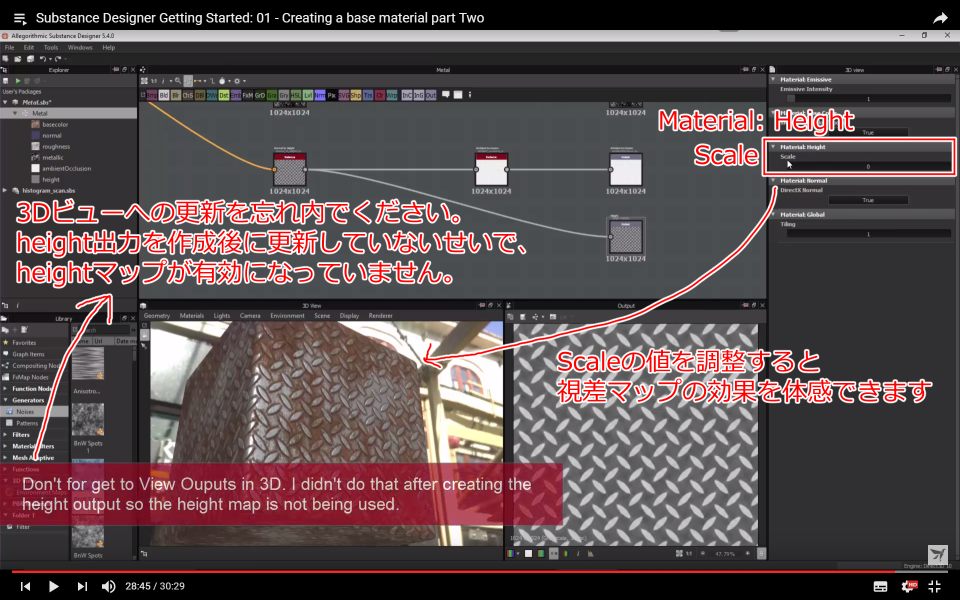Viewport: 960px width, 600px height.
Task: Add a Warp (Wrp) node
Action: (391, 95)
